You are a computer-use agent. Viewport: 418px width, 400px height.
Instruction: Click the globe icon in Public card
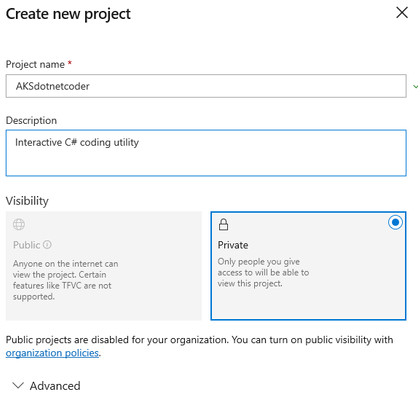(19, 224)
